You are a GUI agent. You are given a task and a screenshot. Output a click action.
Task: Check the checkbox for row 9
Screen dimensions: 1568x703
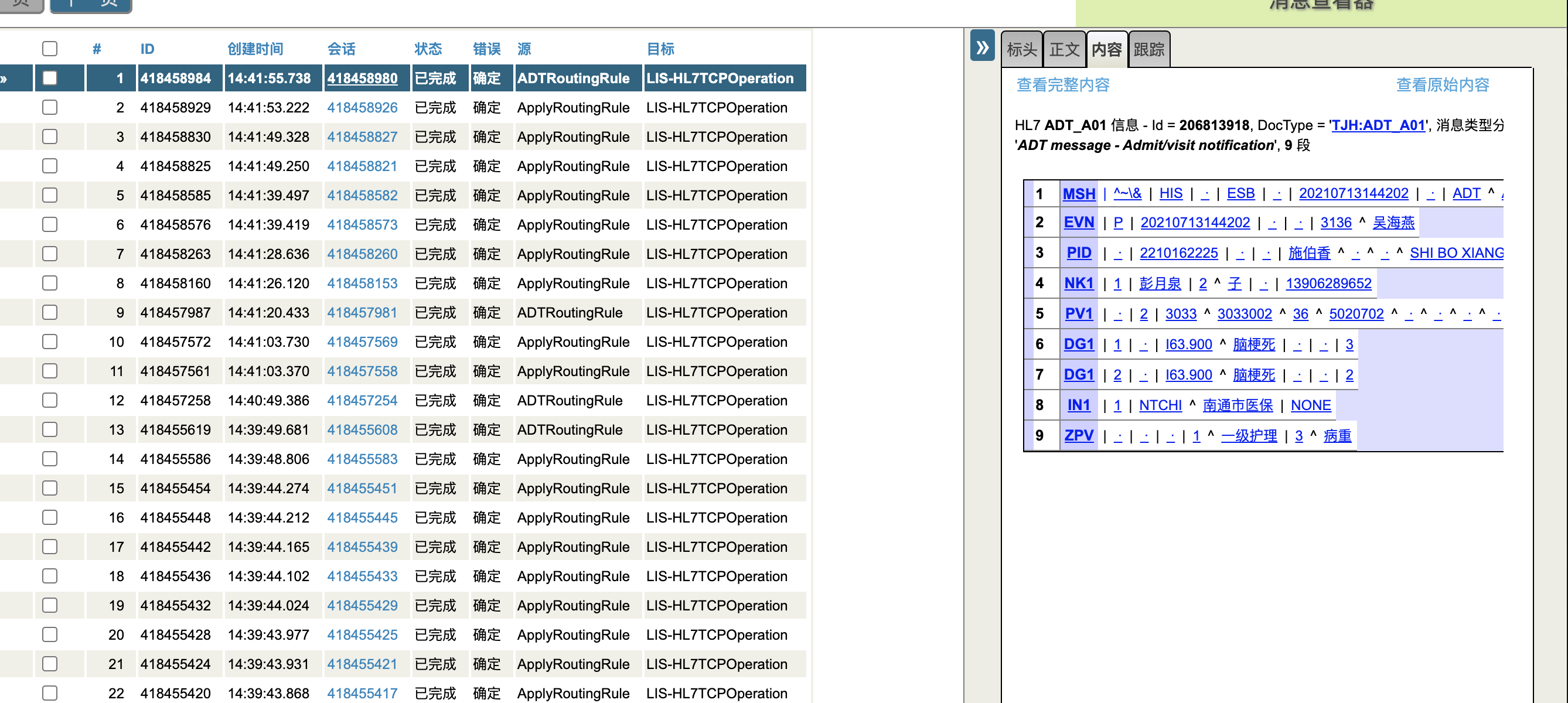[x=50, y=313]
